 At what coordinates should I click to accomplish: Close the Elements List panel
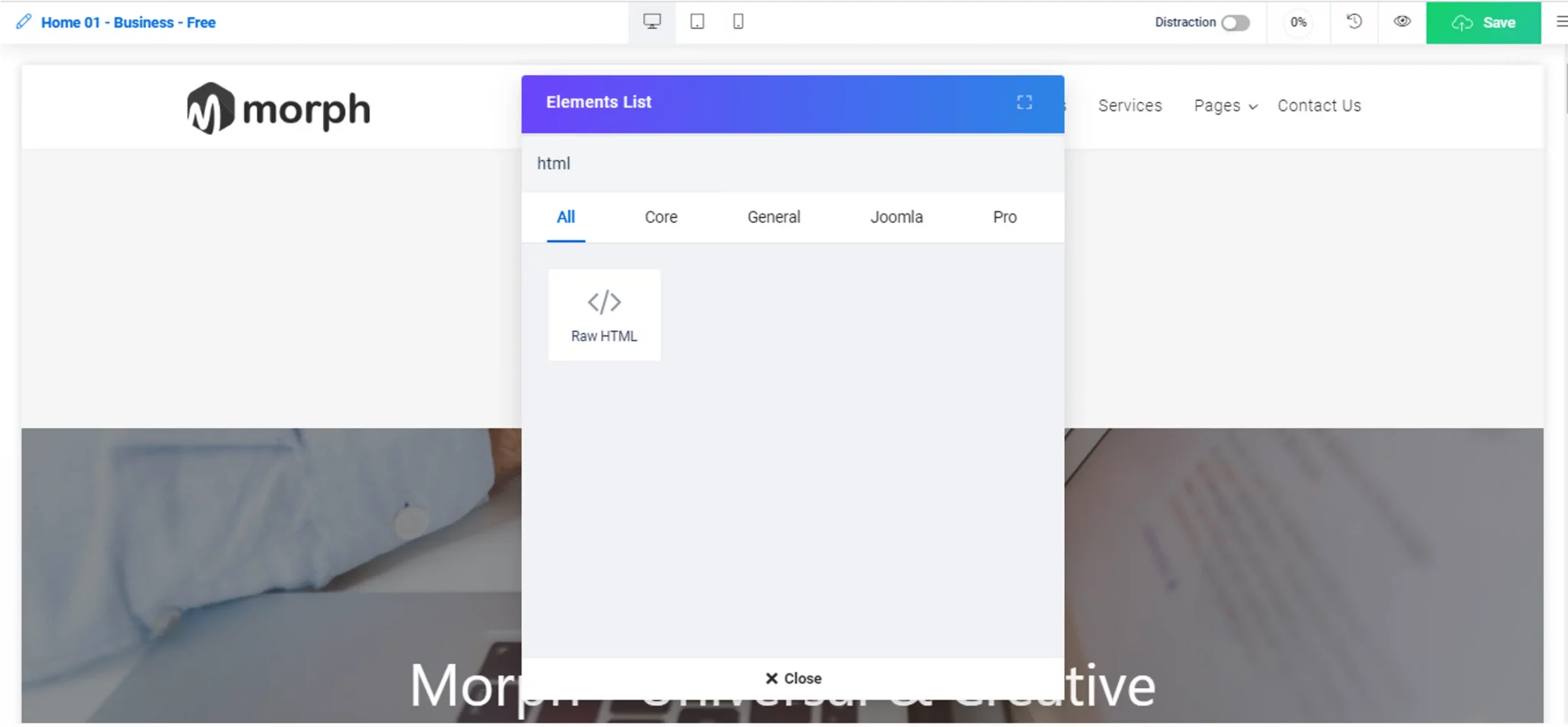click(793, 679)
